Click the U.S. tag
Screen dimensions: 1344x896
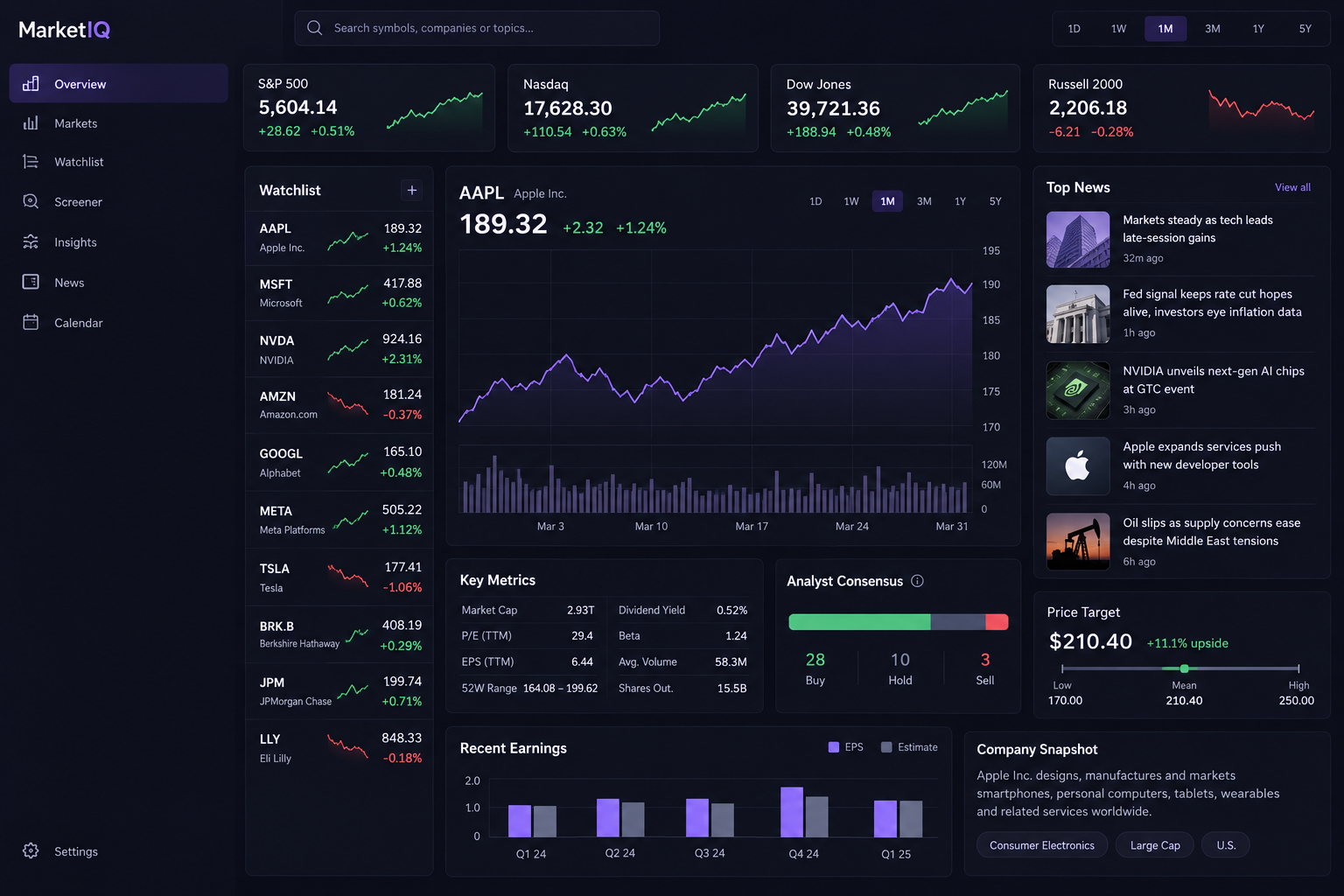(x=1226, y=845)
